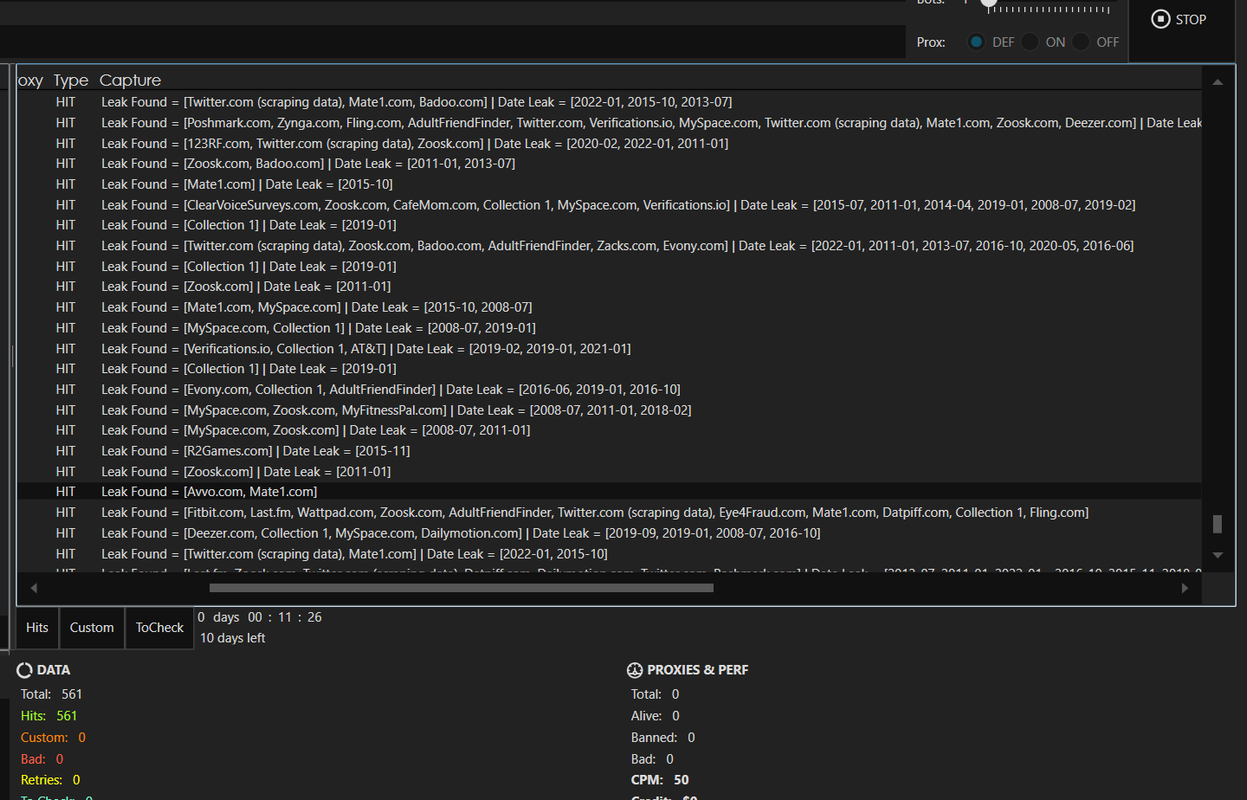Click the Banned: 0 proxies counter

663,737
